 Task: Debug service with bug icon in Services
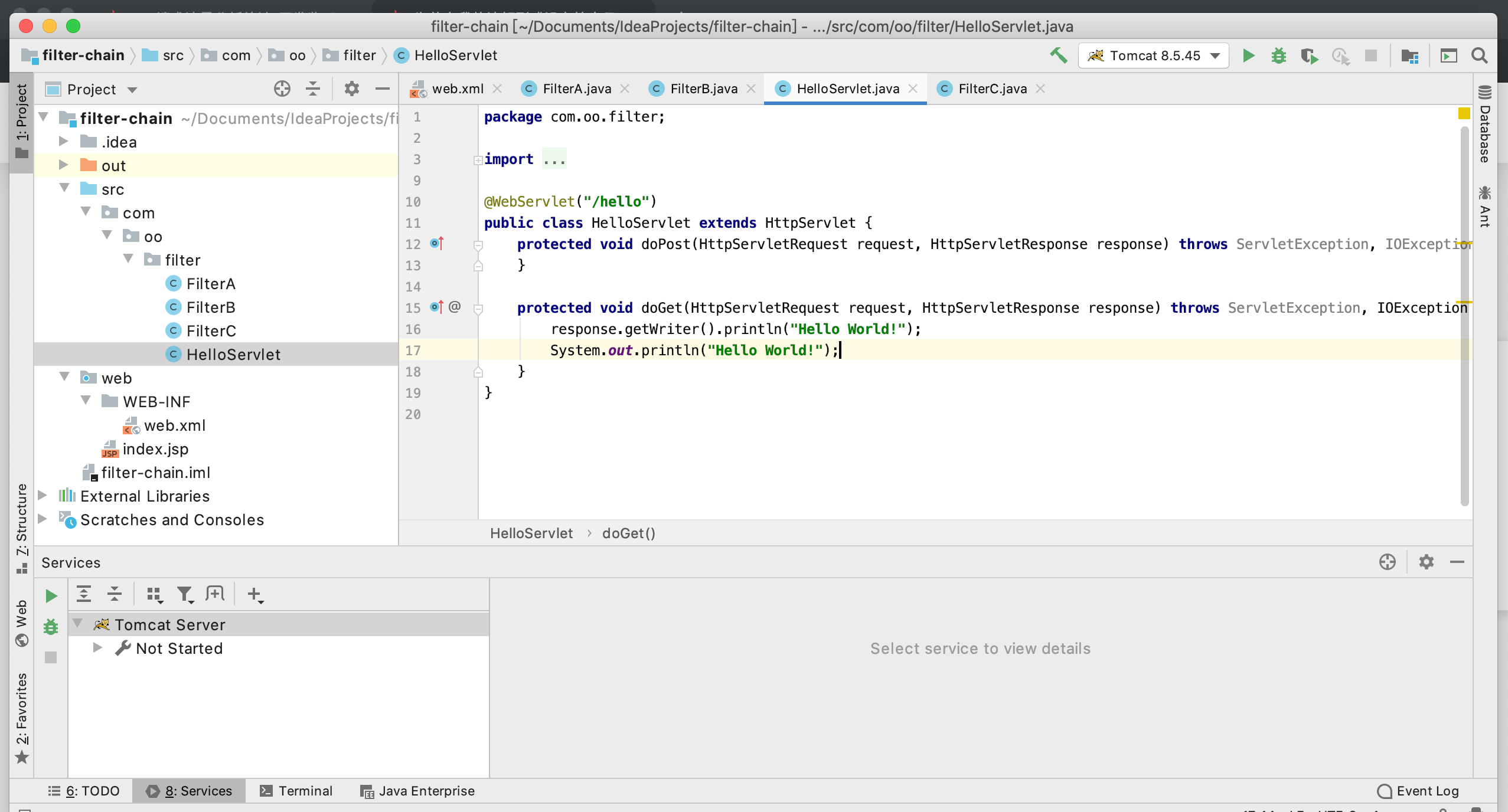[x=51, y=627]
